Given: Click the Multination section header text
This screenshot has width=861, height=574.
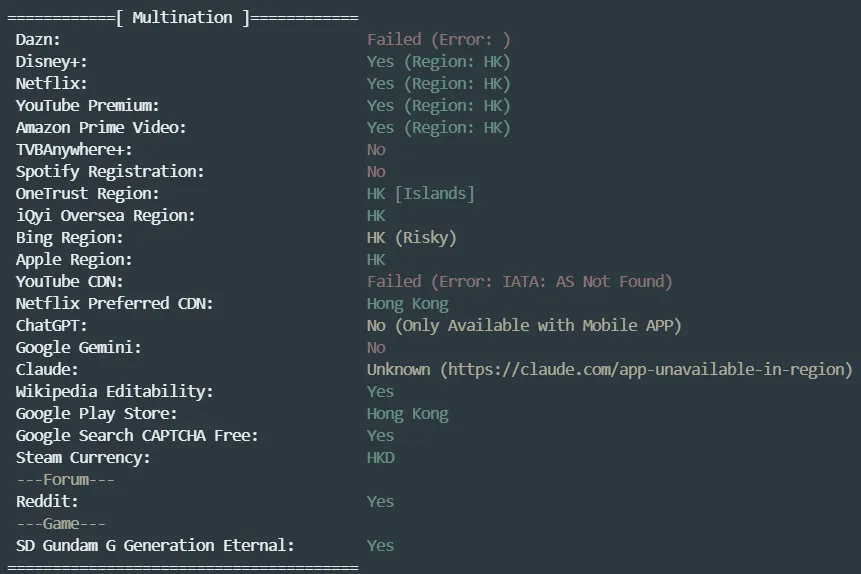Looking at the screenshot, I should tap(182, 18).
